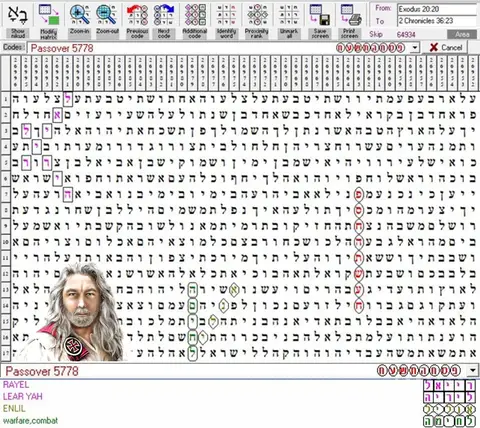Viewport: 480px width, 428px height.
Task: Click the green-boxed letter in row 17
Action: click(192, 353)
